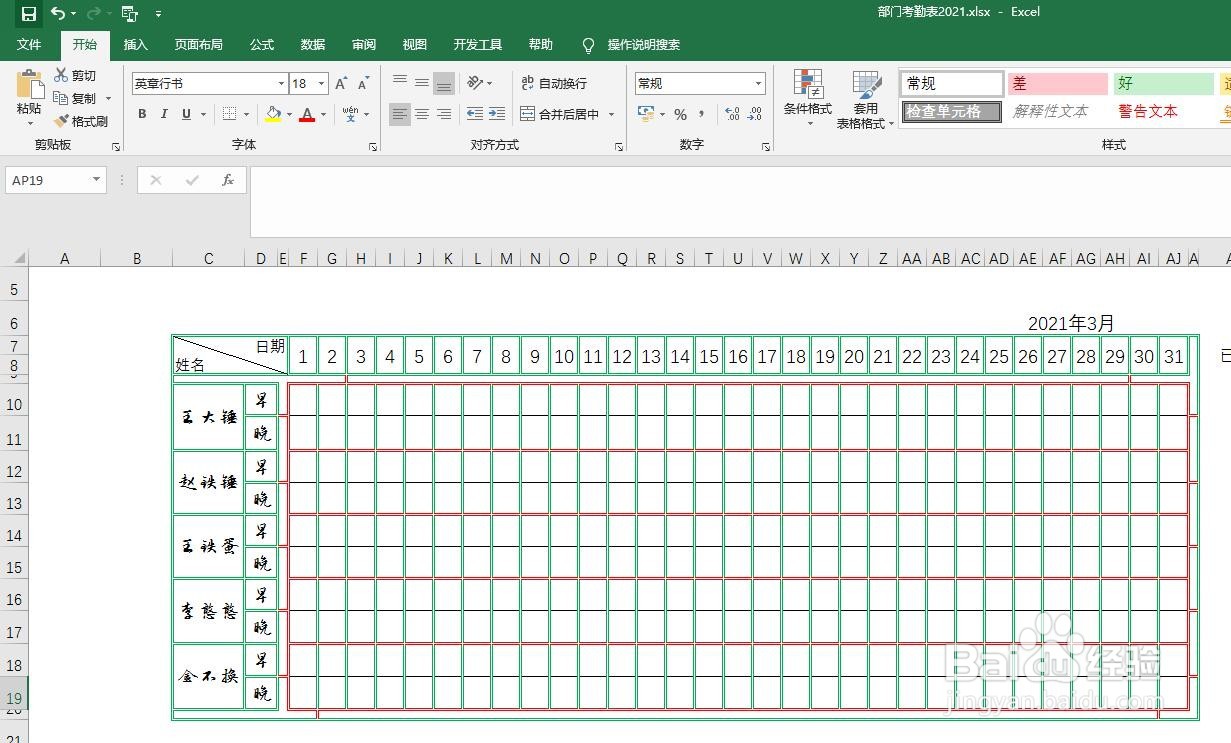
Task: Click the increase indent icon
Action: (x=497, y=114)
